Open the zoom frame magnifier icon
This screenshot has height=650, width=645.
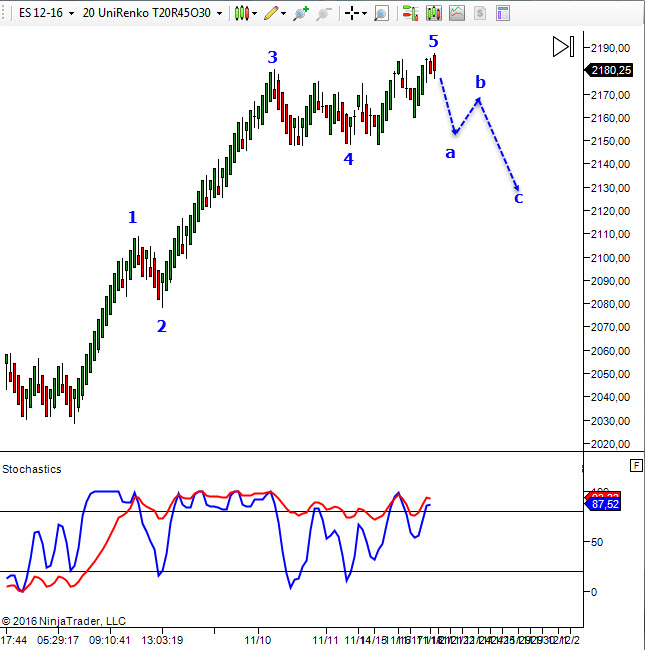coord(381,14)
